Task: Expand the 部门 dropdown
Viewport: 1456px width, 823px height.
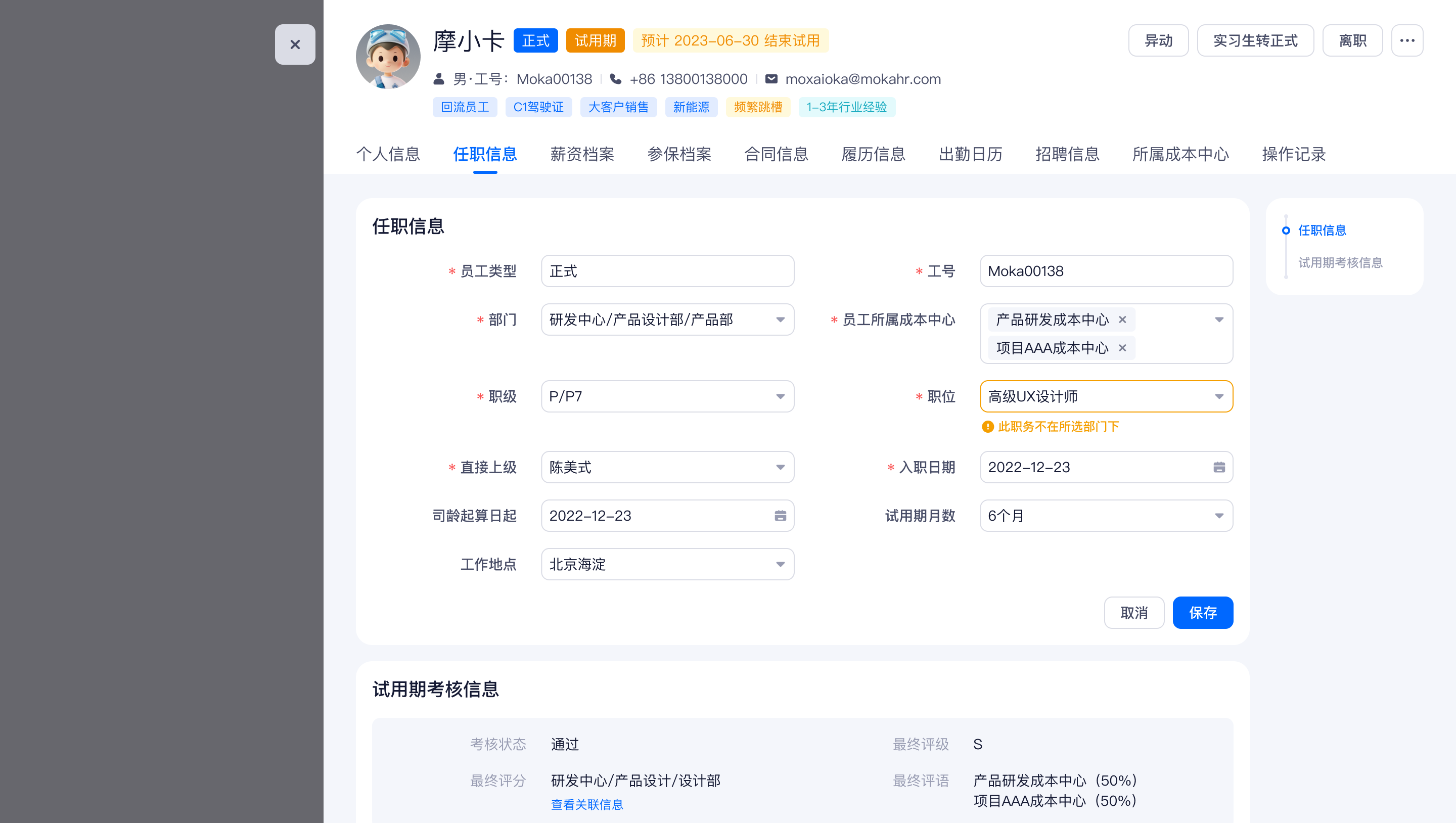Action: tap(780, 319)
